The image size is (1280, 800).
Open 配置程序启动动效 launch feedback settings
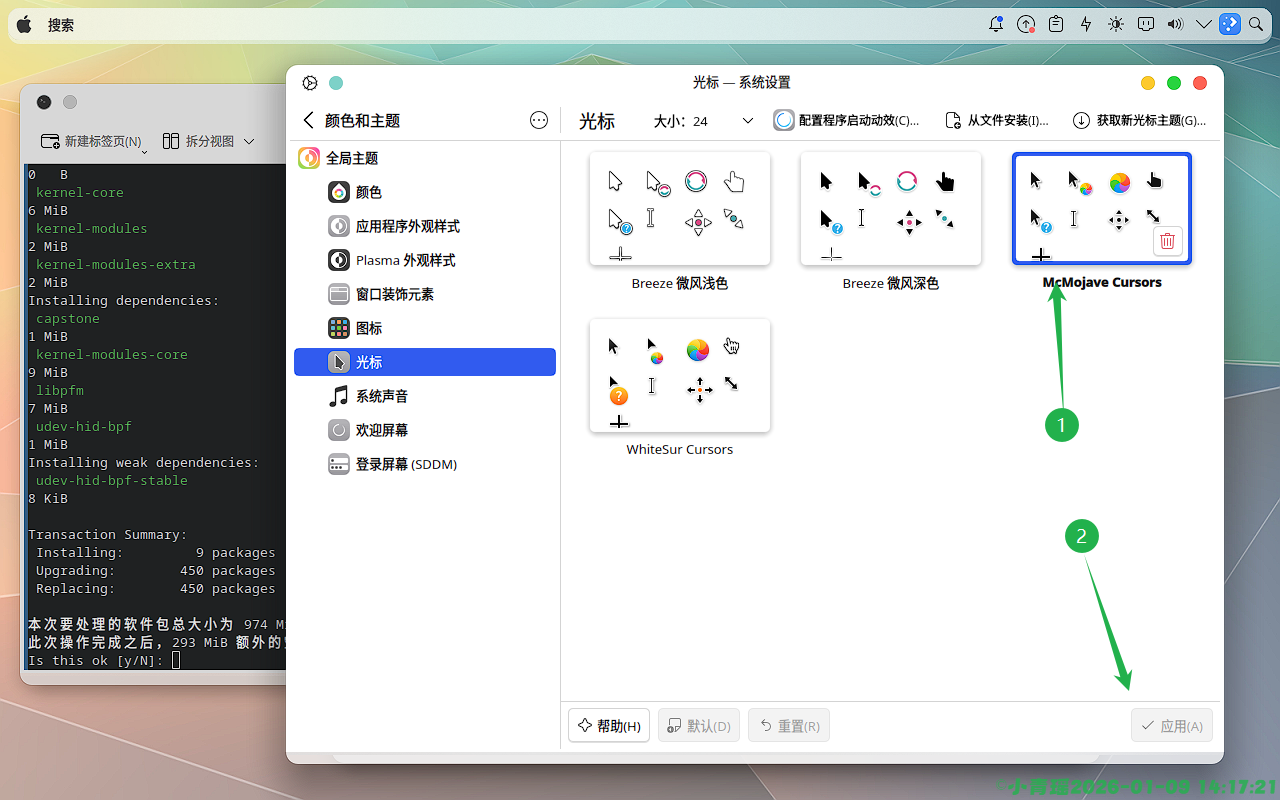847,121
